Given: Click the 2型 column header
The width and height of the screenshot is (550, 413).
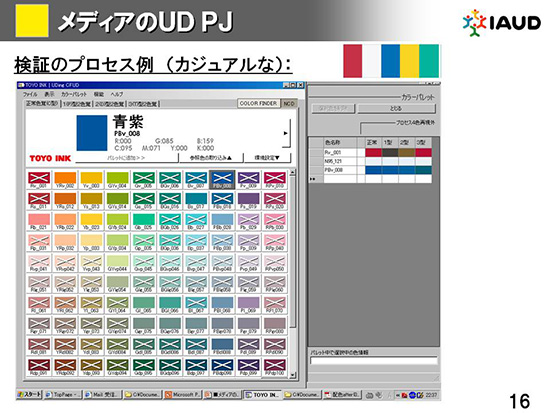Looking at the screenshot, I should click(x=406, y=142).
